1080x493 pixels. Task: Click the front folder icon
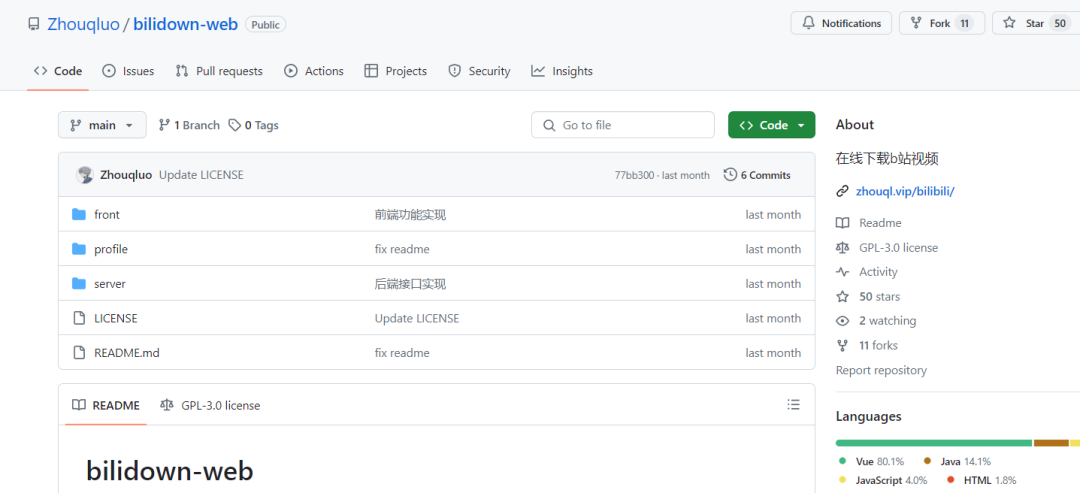[79, 214]
